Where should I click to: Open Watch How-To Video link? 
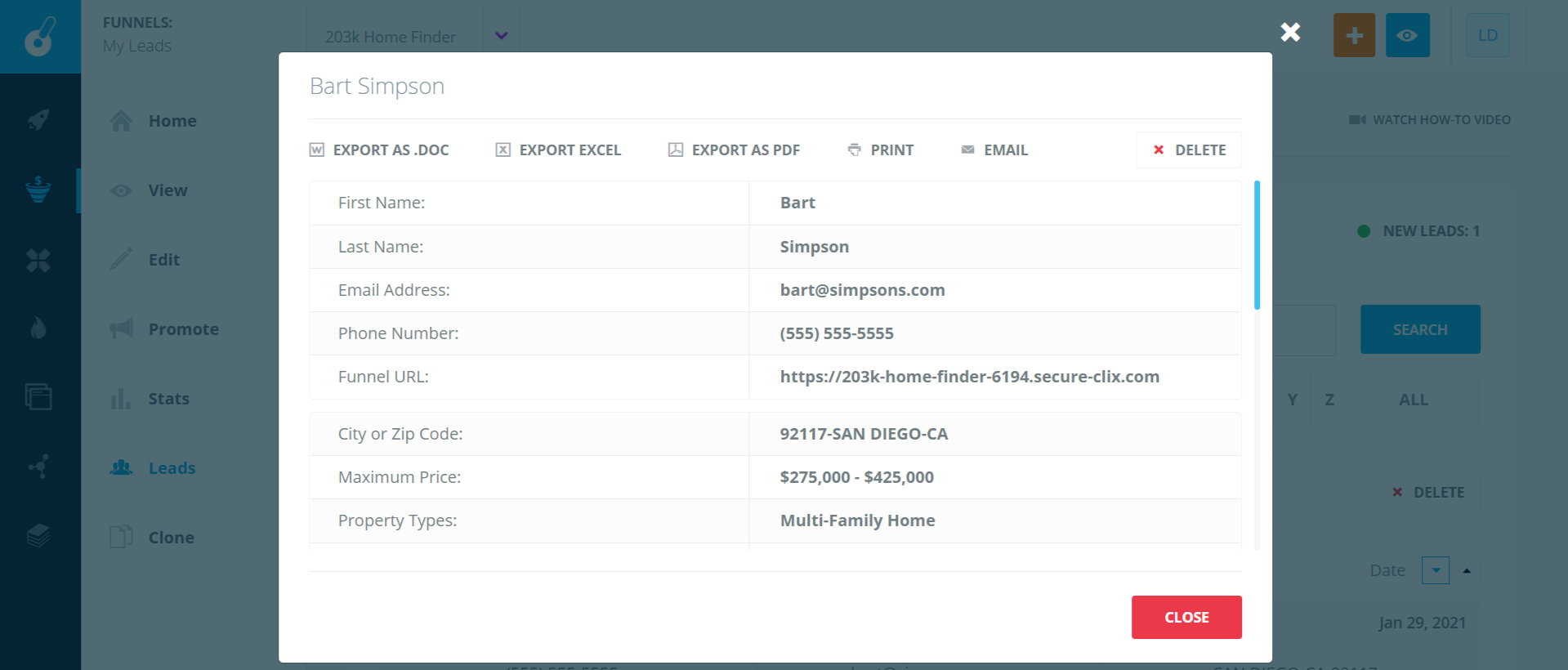tap(1429, 120)
